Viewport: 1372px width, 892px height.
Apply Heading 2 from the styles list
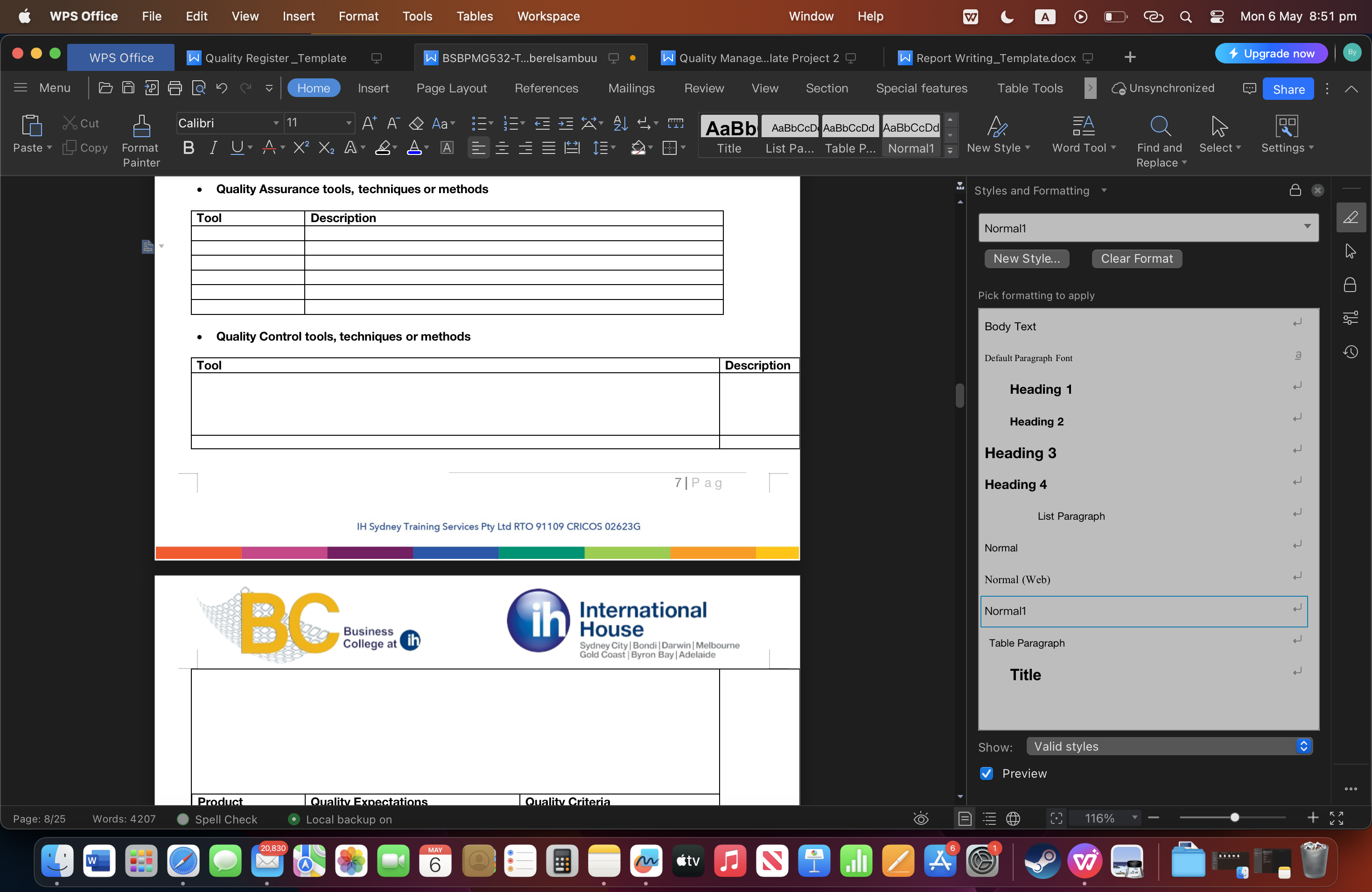(1036, 421)
